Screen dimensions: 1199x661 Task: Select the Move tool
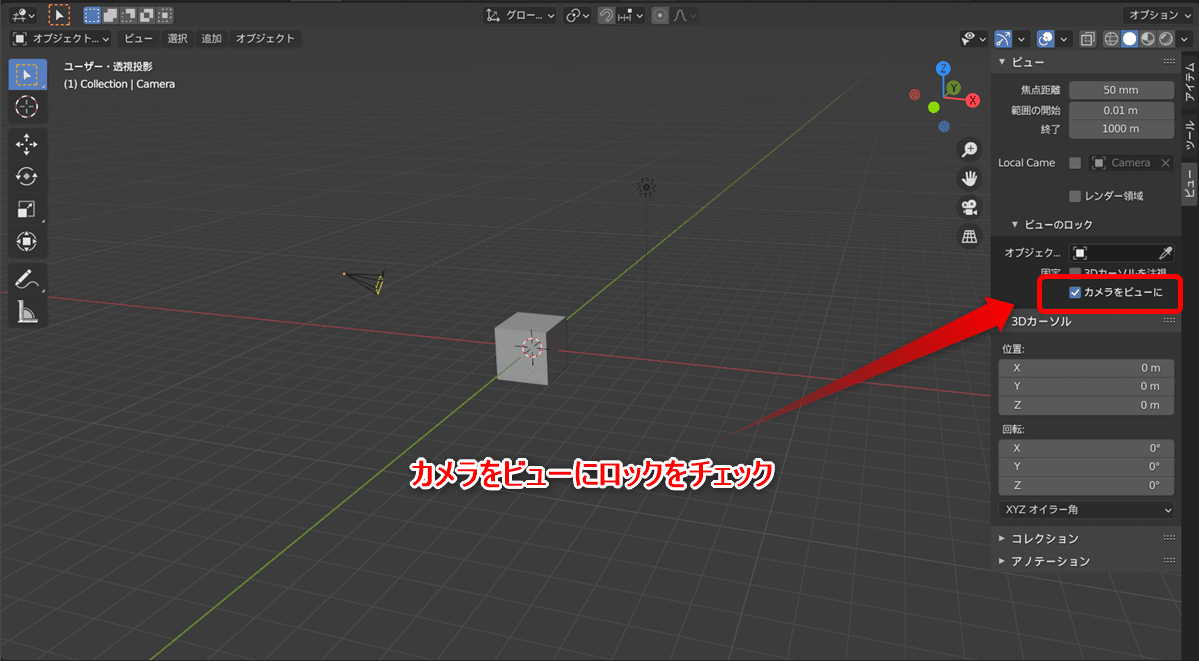27,145
